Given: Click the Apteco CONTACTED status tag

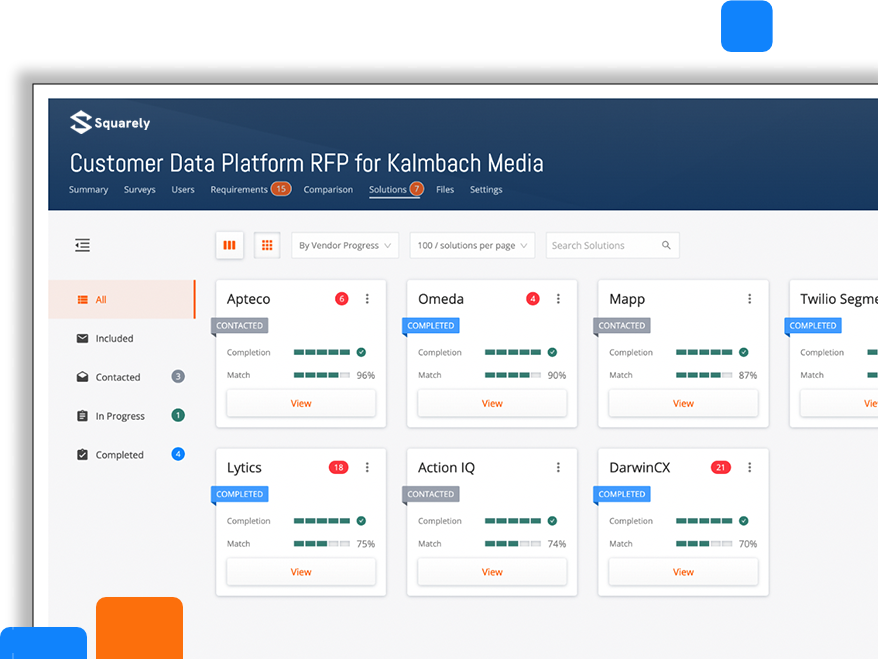Looking at the screenshot, I should coord(240,326).
